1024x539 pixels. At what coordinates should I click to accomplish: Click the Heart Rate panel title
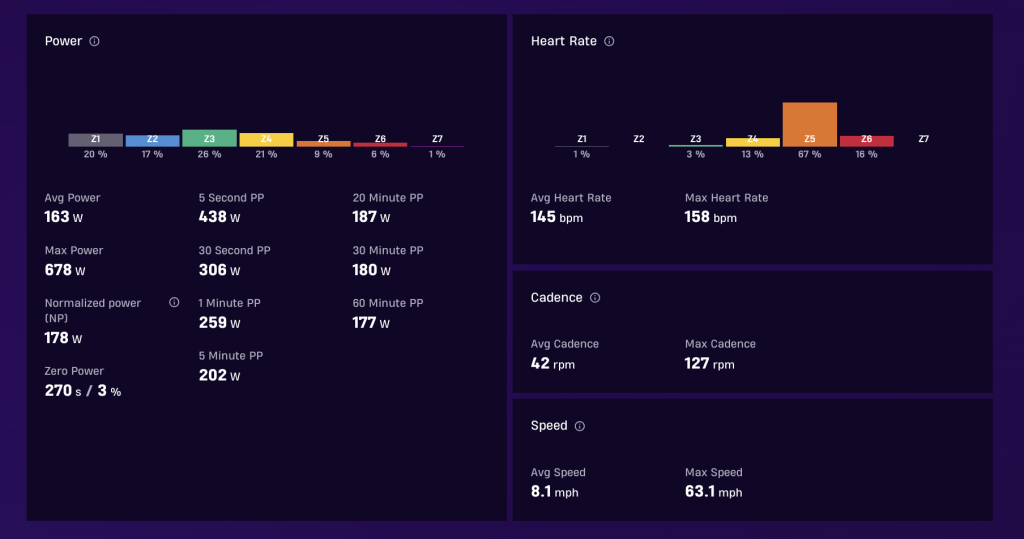(564, 41)
